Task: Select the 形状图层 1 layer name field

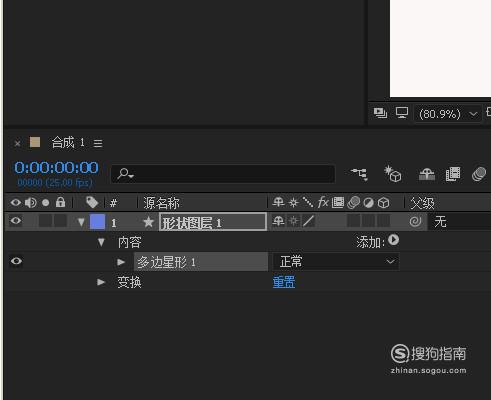Action: point(213,222)
